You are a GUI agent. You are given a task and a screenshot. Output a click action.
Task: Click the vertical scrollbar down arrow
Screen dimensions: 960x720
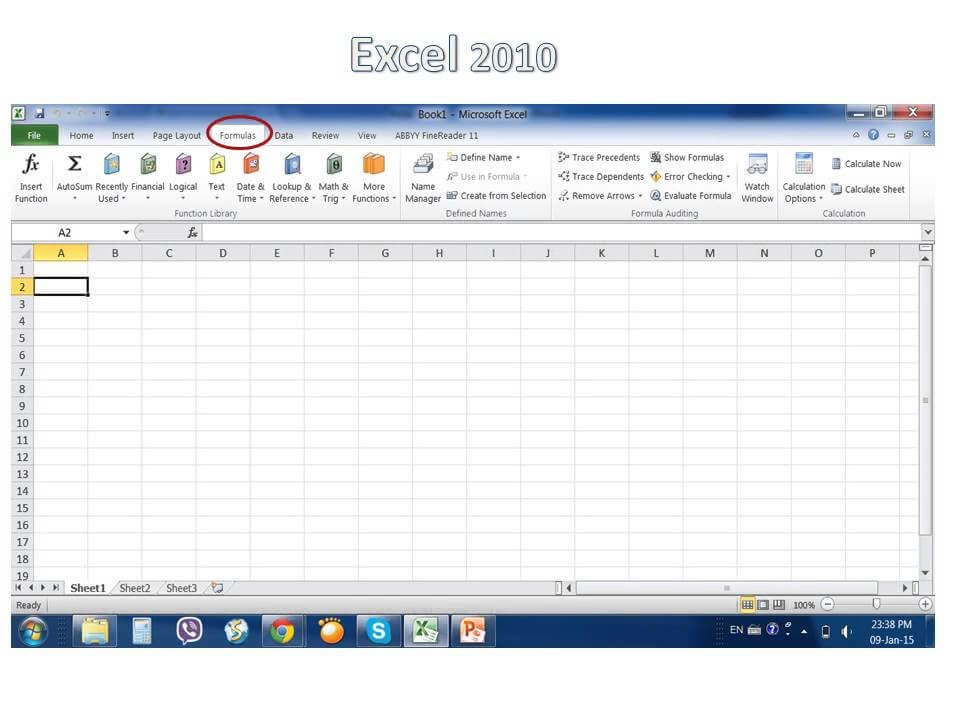[x=925, y=572]
